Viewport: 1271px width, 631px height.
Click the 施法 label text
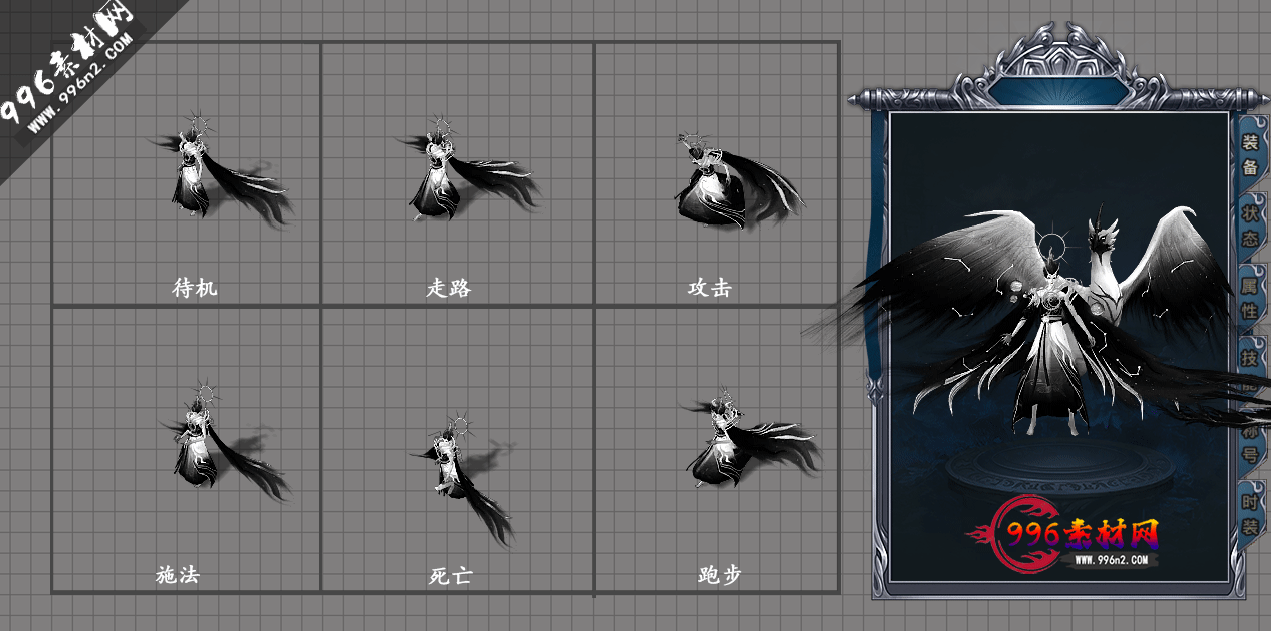click(x=178, y=575)
